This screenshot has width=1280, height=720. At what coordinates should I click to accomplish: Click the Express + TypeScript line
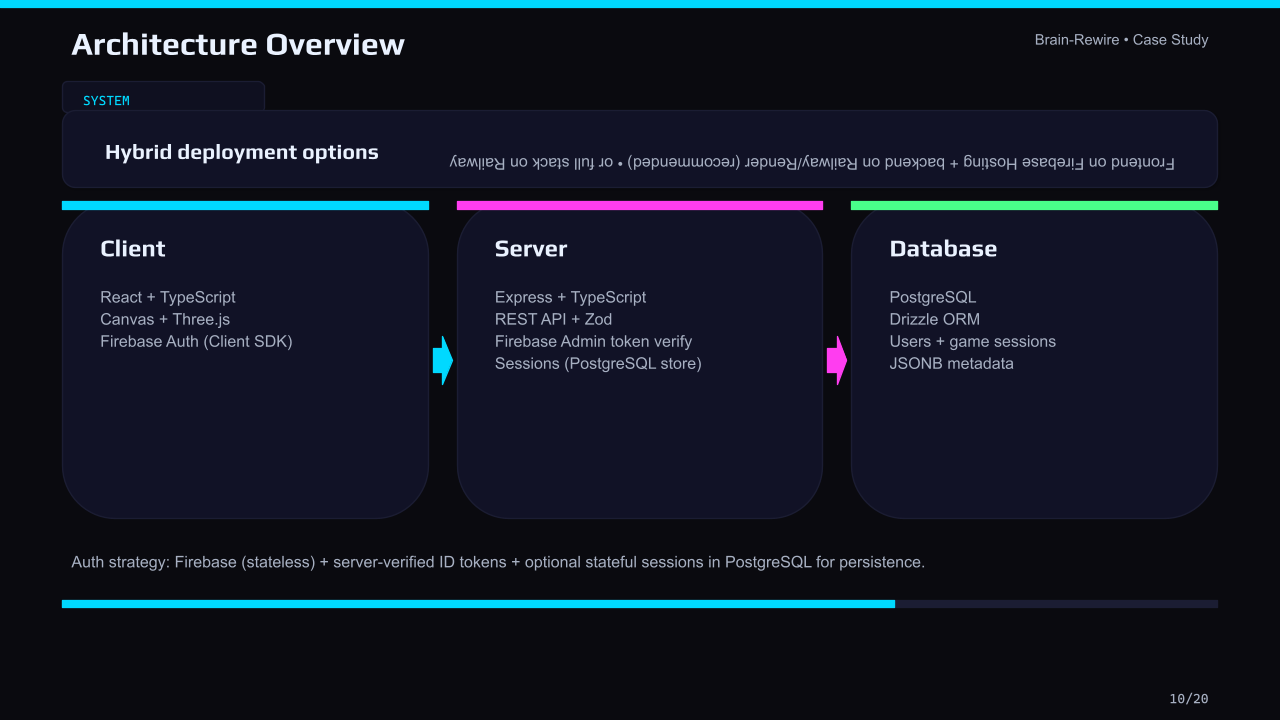570,297
